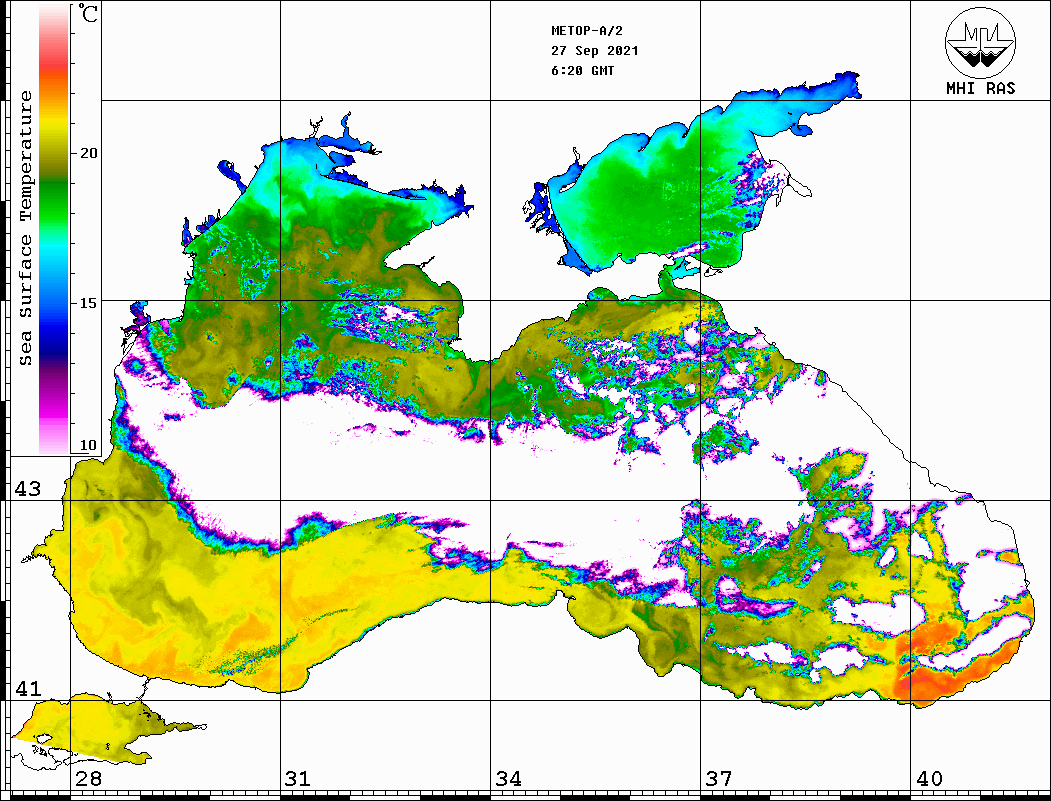Click the MHI RAS logo emblem

[980, 42]
